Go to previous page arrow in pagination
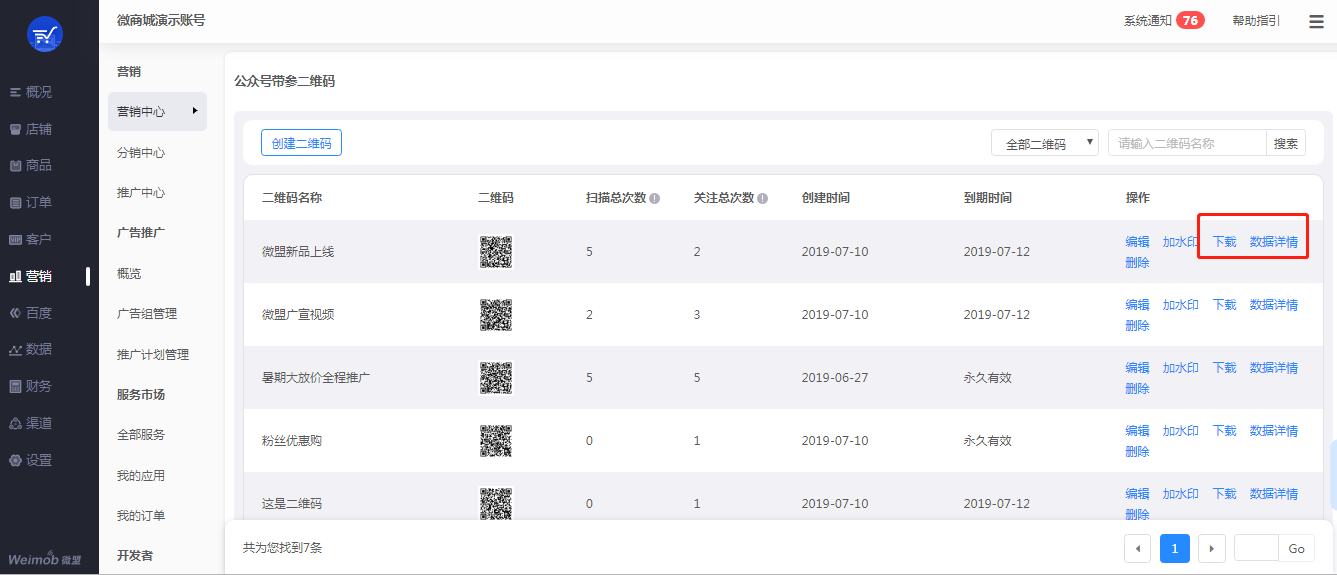Viewport: 1337px width, 575px height. click(1137, 548)
